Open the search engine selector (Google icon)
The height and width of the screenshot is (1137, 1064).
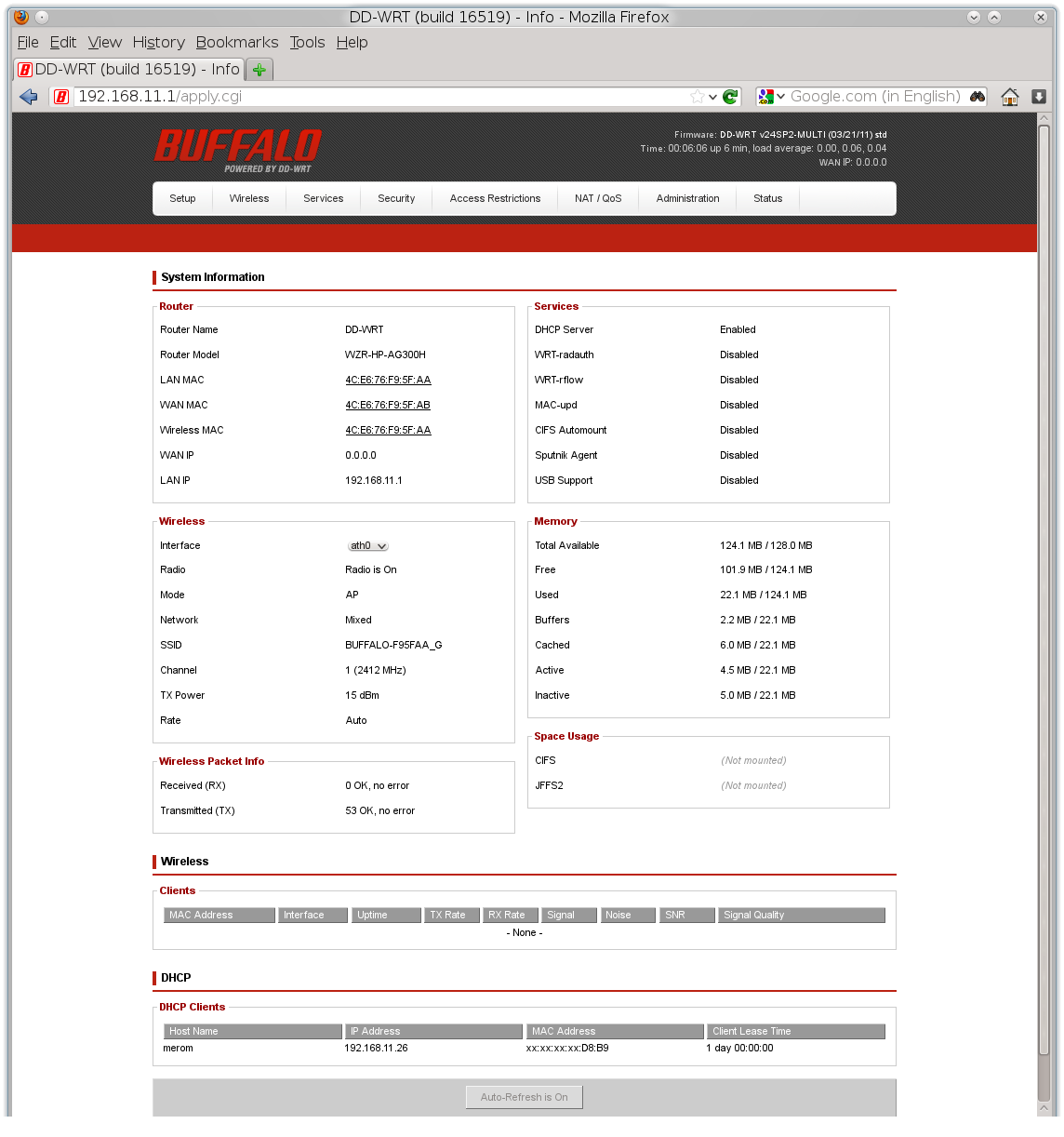(771, 97)
